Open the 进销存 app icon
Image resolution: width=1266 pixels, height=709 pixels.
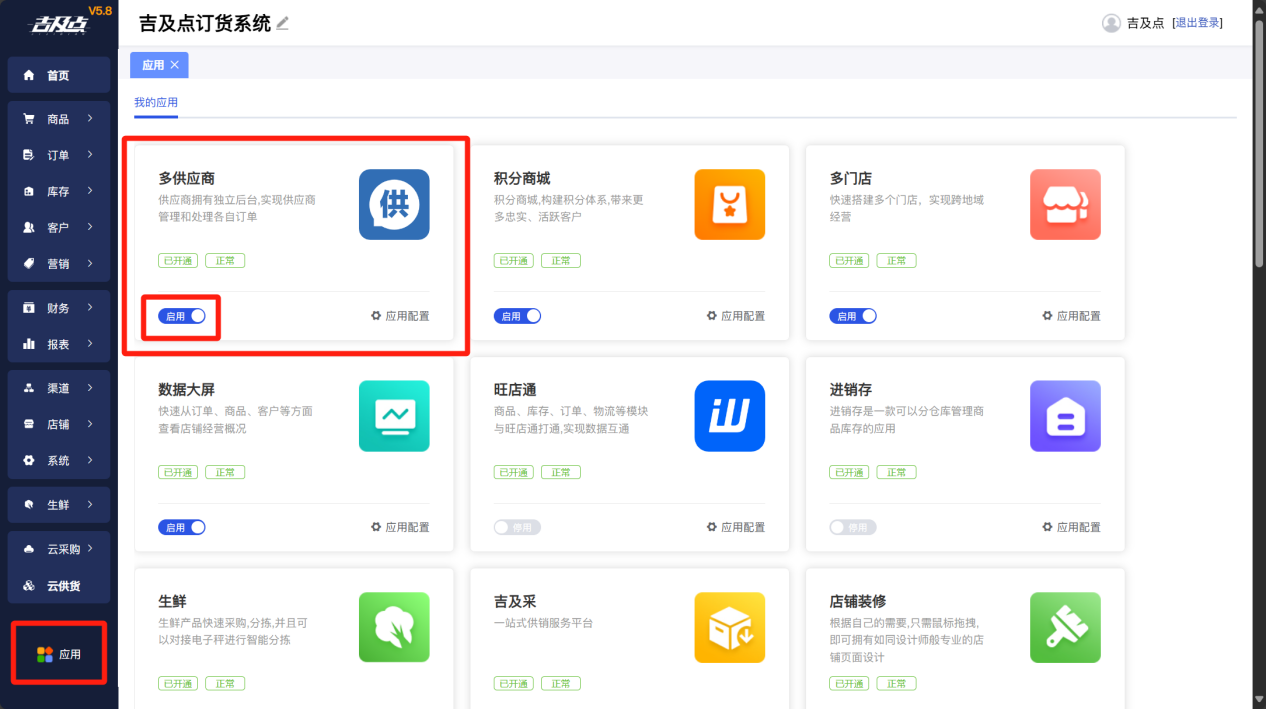(x=1065, y=416)
